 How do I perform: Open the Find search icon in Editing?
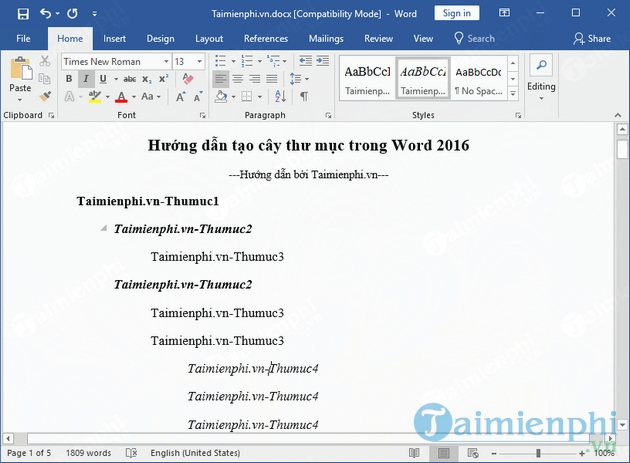[541, 65]
